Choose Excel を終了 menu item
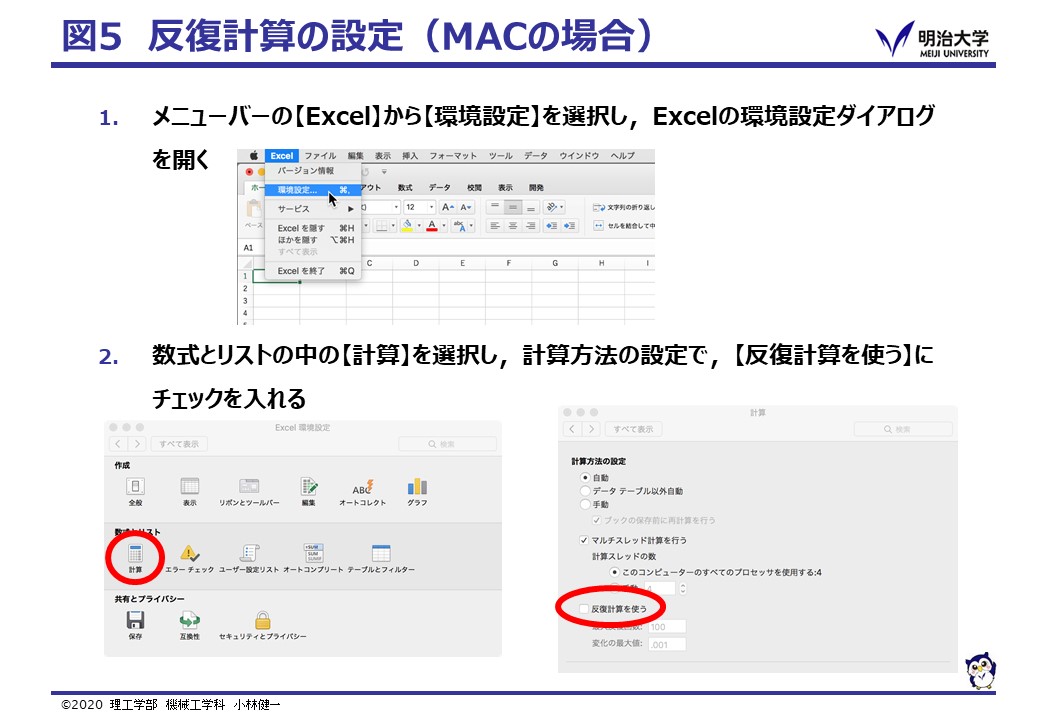Viewport: 1040px width, 720px height. point(313,271)
